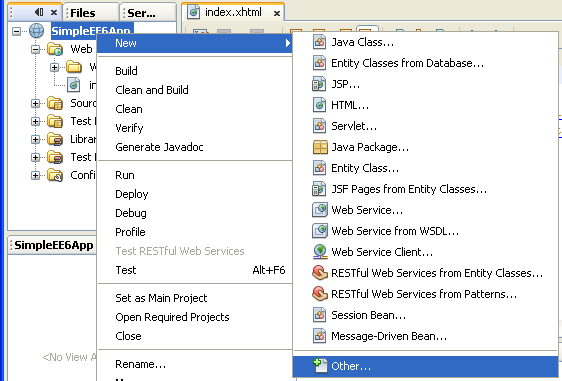Screen dimensions: 562x381
Task: Click the Web Service from WSDL icon
Action: pyautogui.click(x=320, y=231)
